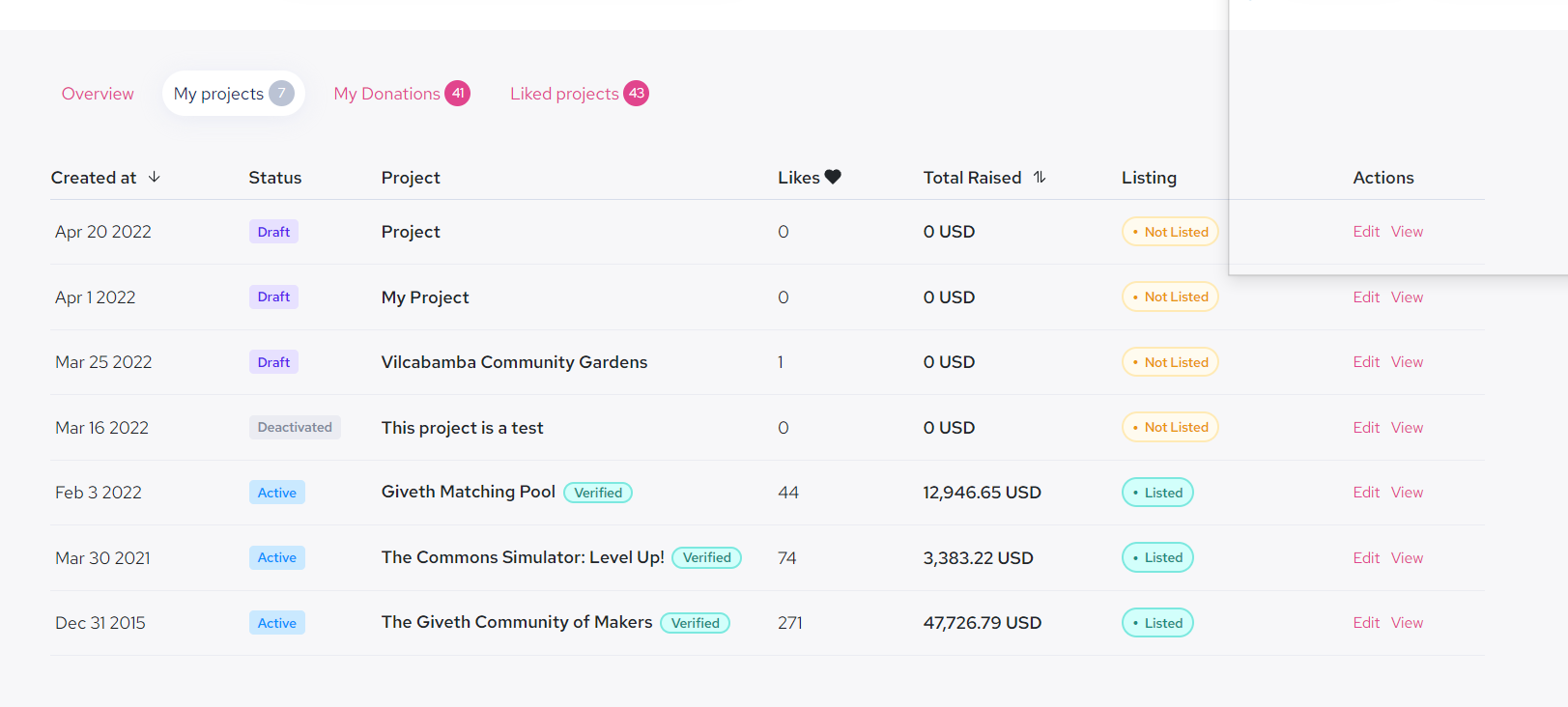Click Verified badge on Giveth Community of Makers
The width and height of the screenshot is (1568, 707).
pos(695,623)
